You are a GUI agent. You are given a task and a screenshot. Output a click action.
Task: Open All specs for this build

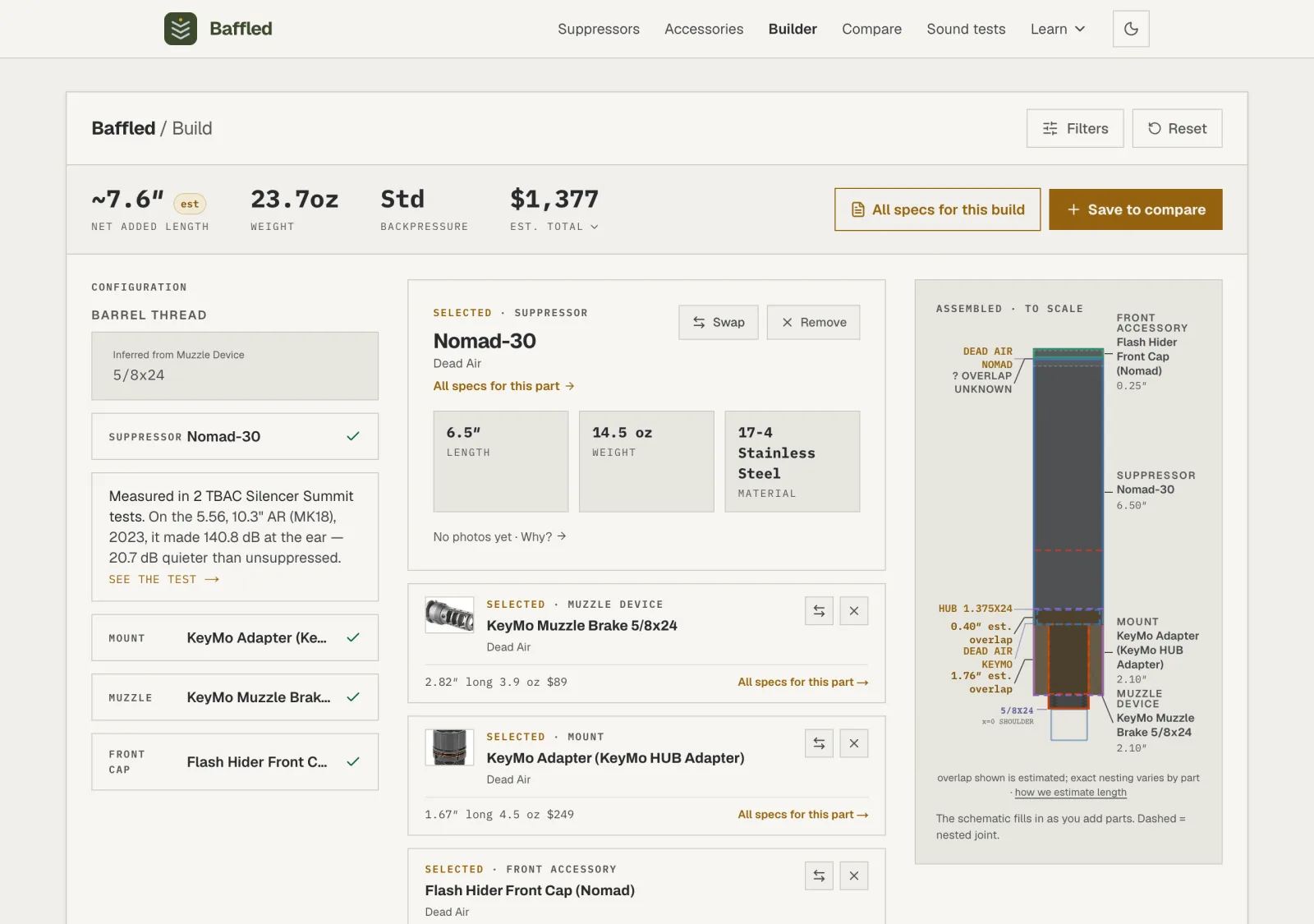click(x=937, y=209)
